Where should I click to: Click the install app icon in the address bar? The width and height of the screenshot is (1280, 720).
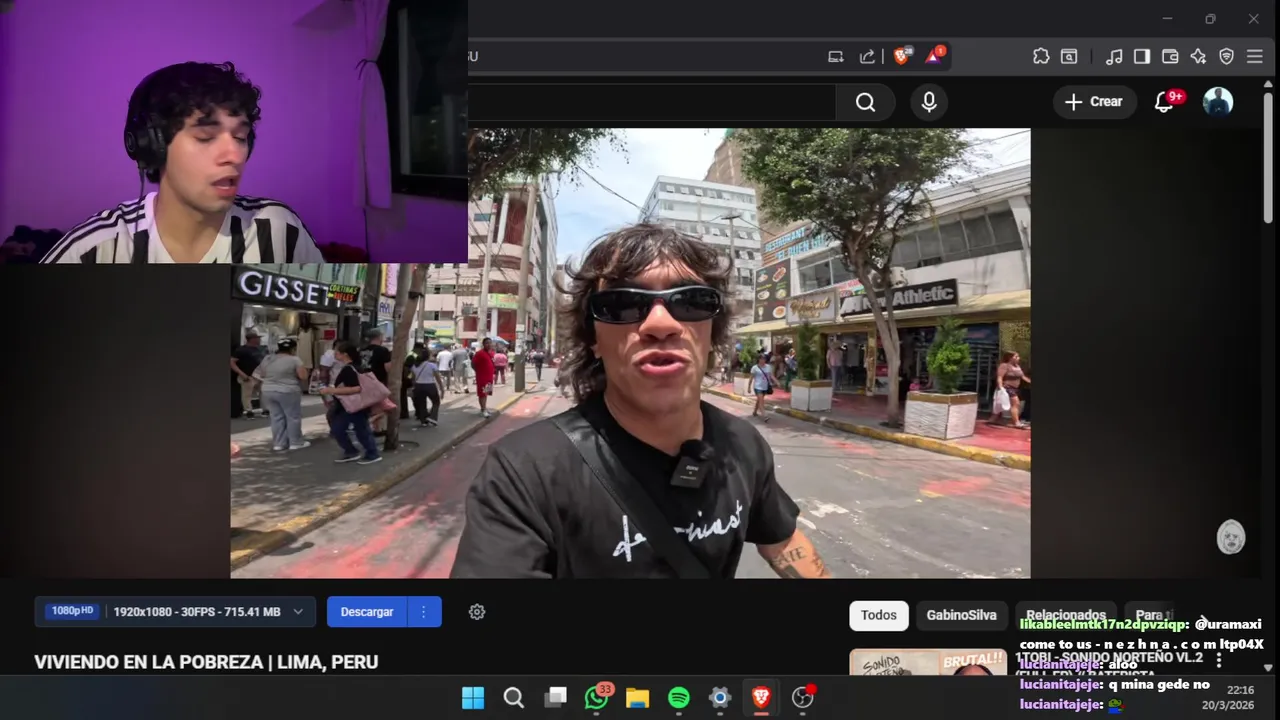pyautogui.click(x=836, y=57)
